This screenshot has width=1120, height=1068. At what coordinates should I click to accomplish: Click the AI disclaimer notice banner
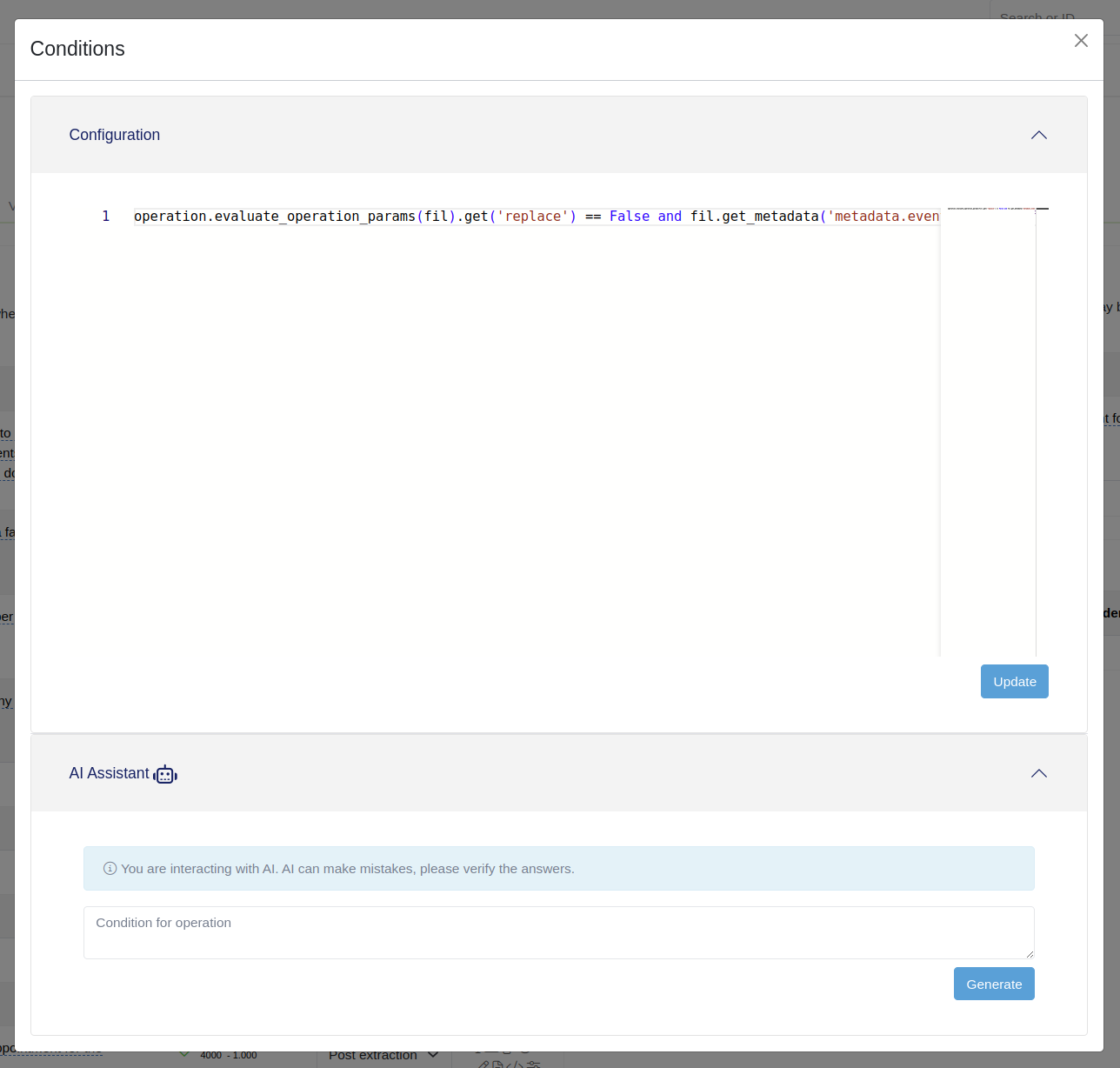558,869
